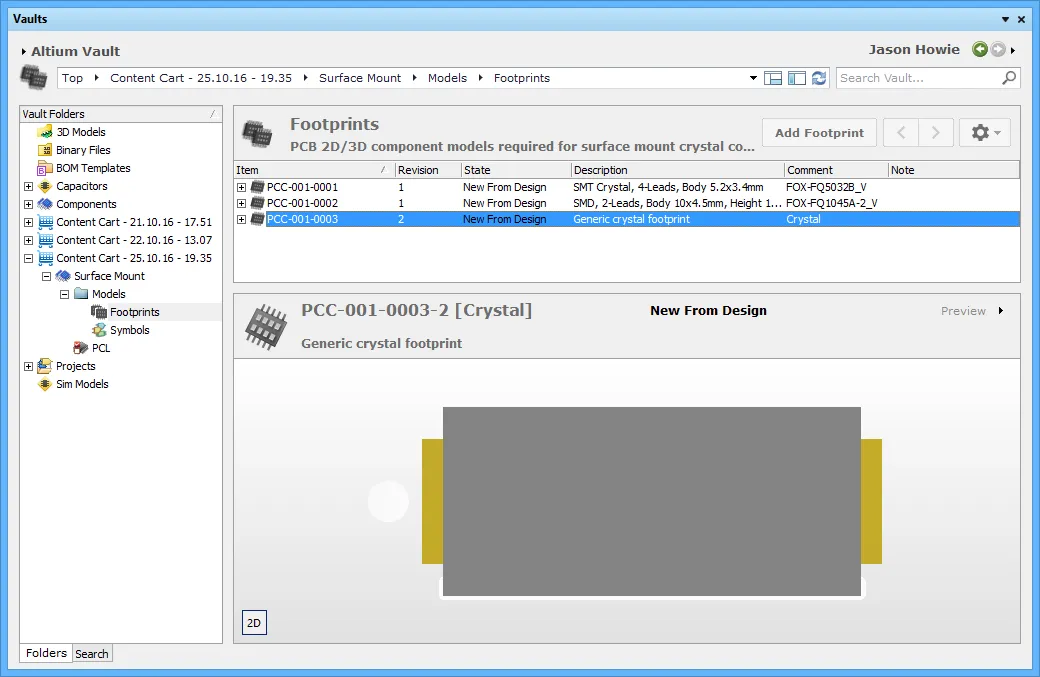Click the 3D footprint preview image
The image size is (1040, 677).
pyautogui.click(x=652, y=502)
